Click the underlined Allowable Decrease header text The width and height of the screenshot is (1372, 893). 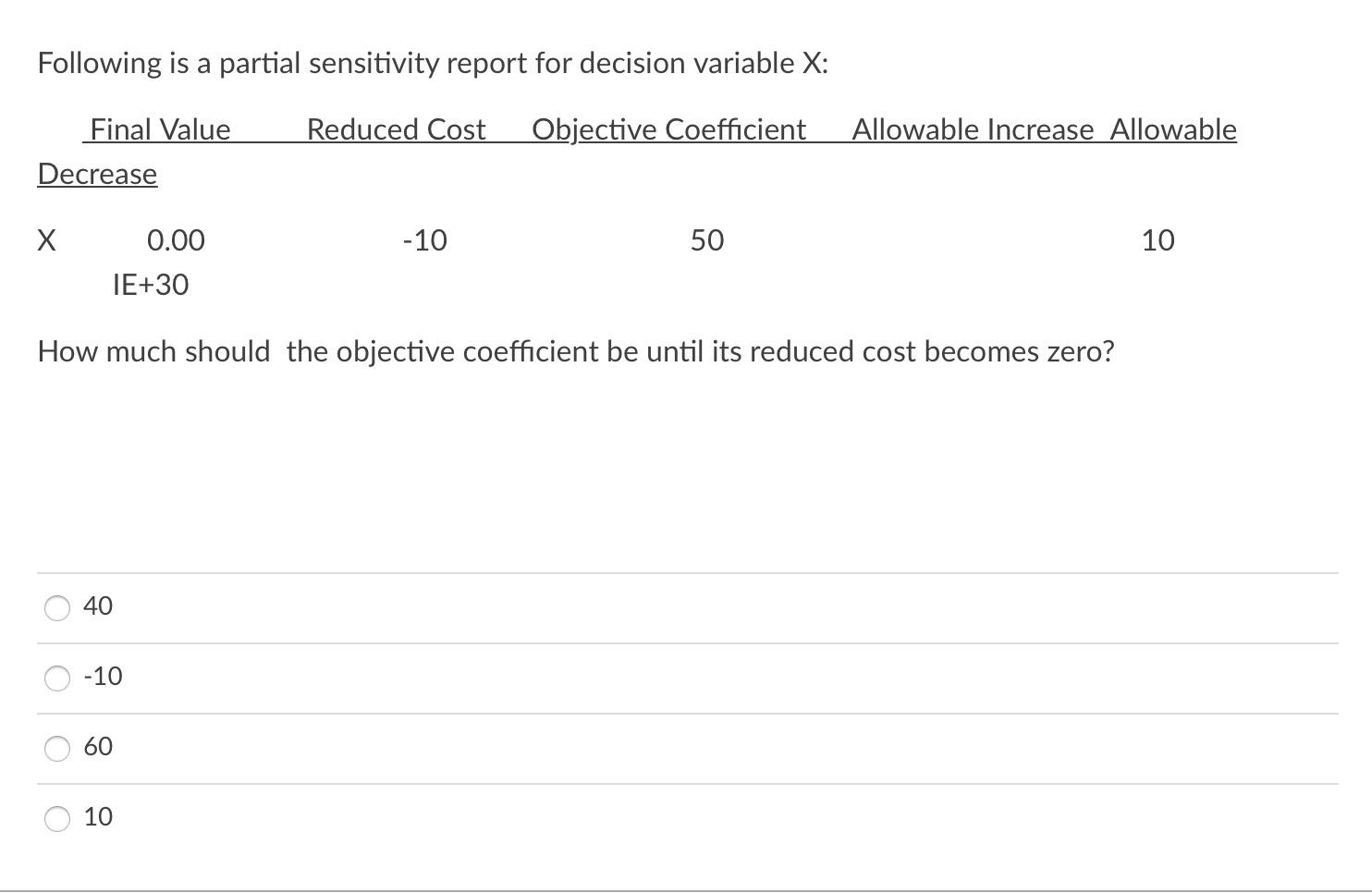coord(96,174)
